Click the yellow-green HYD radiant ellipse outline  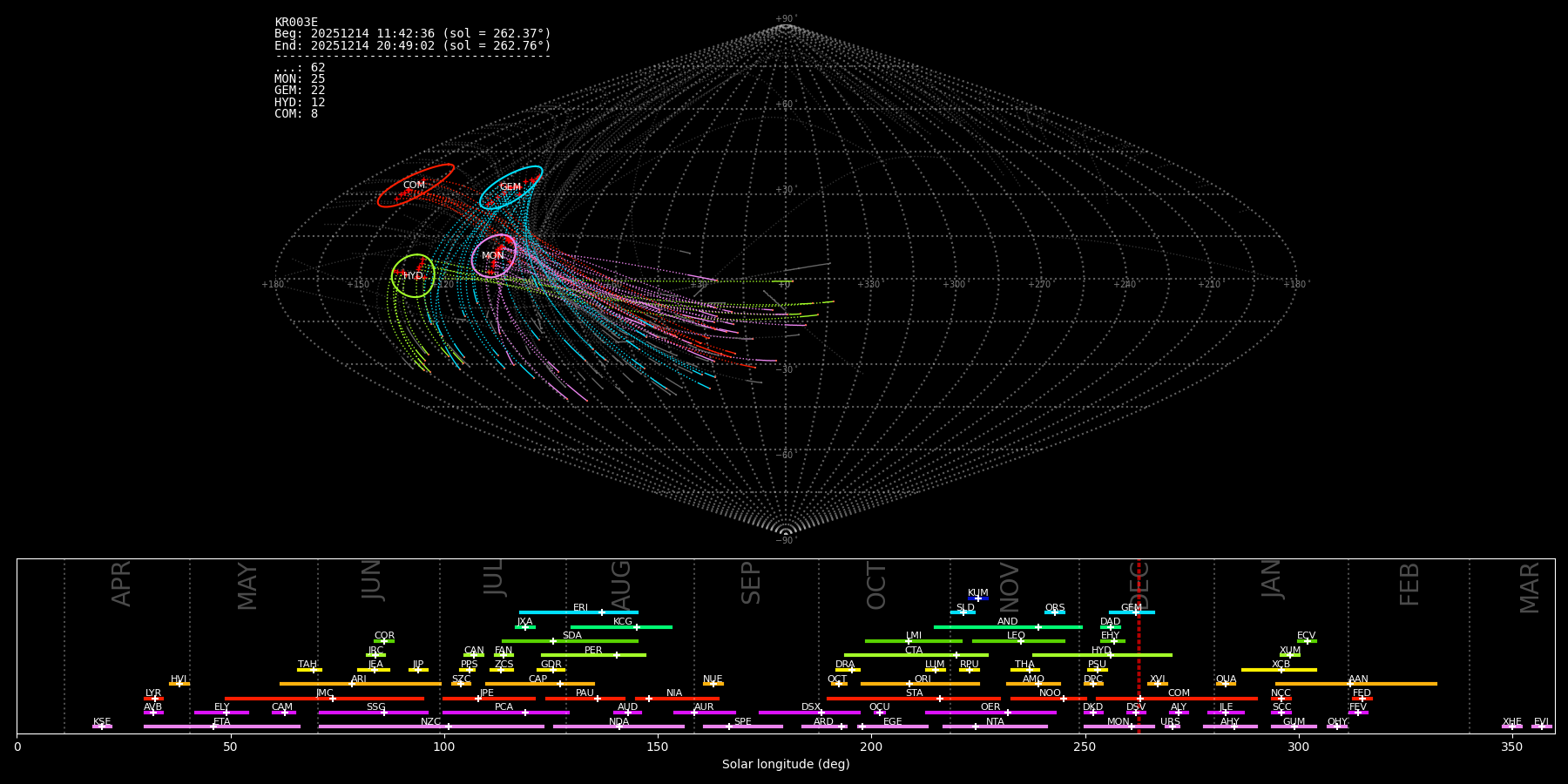[413, 276]
